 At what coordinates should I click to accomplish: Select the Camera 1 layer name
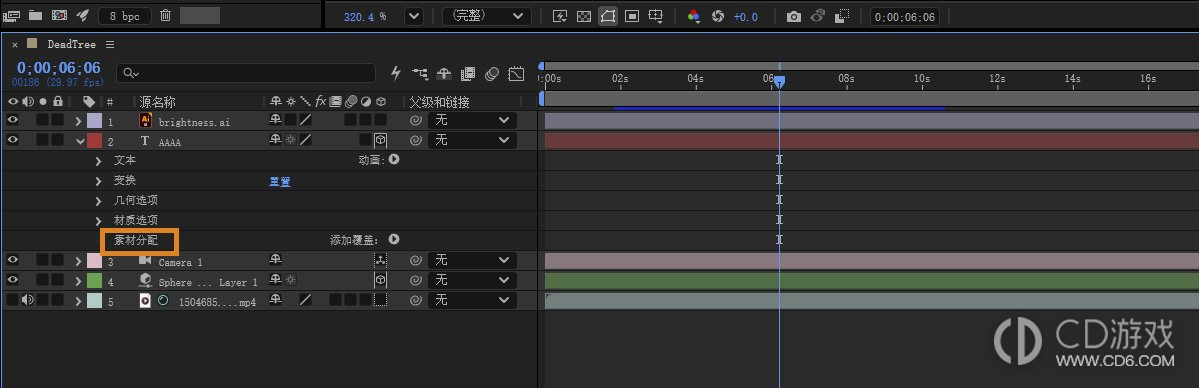tap(180, 262)
